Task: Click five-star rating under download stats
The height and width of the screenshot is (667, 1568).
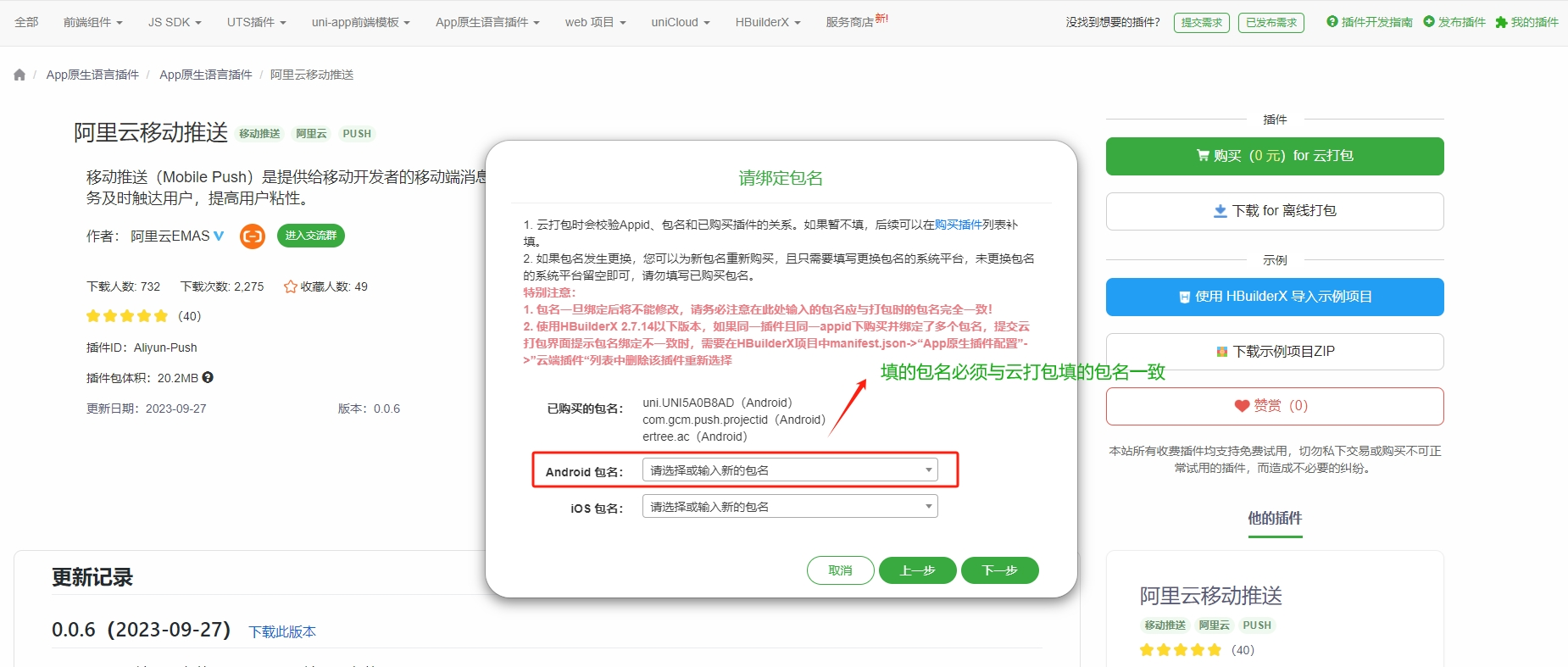Action: point(128,316)
